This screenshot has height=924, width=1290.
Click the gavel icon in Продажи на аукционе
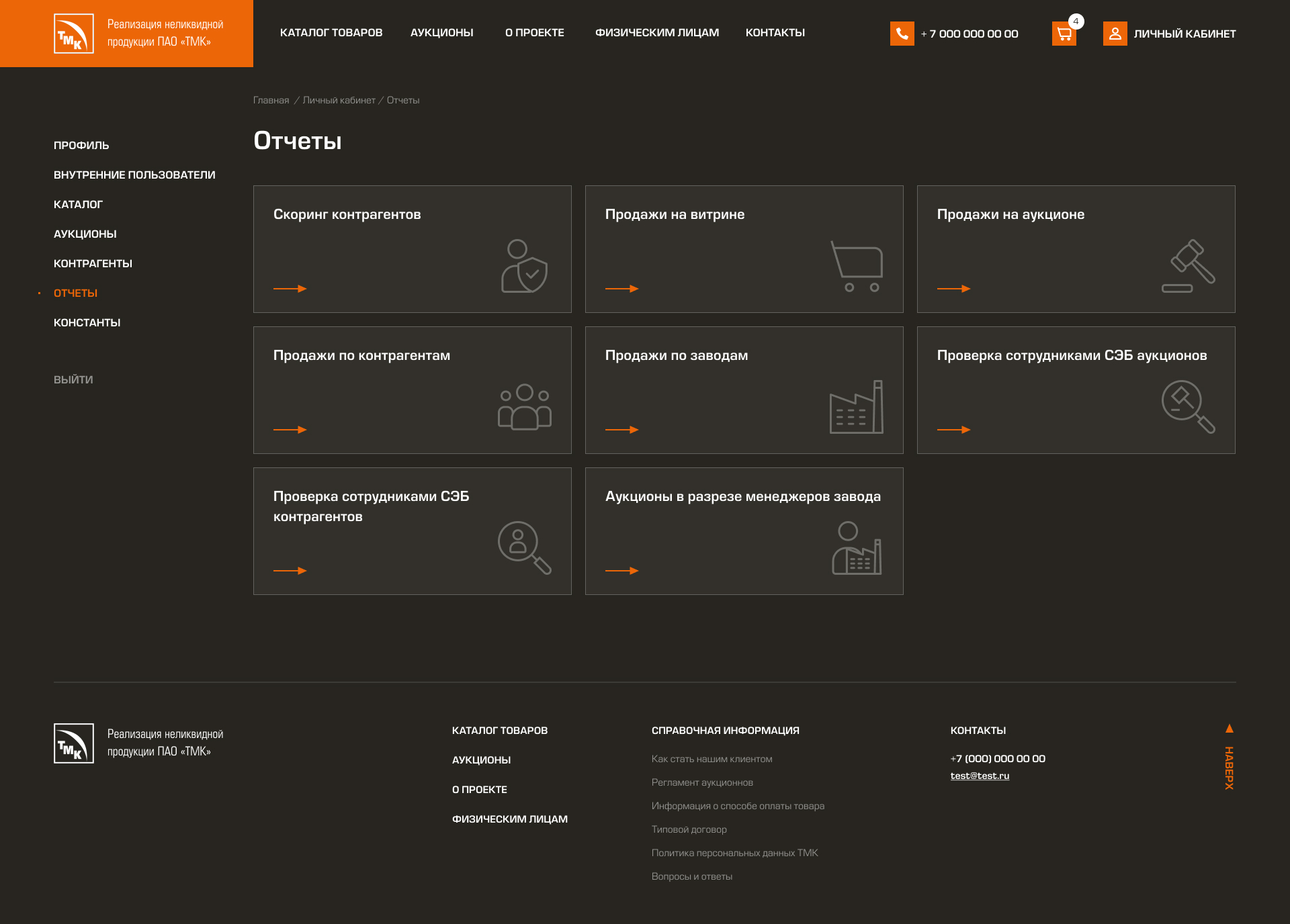pyautogui.click(x=1189, y=266)
